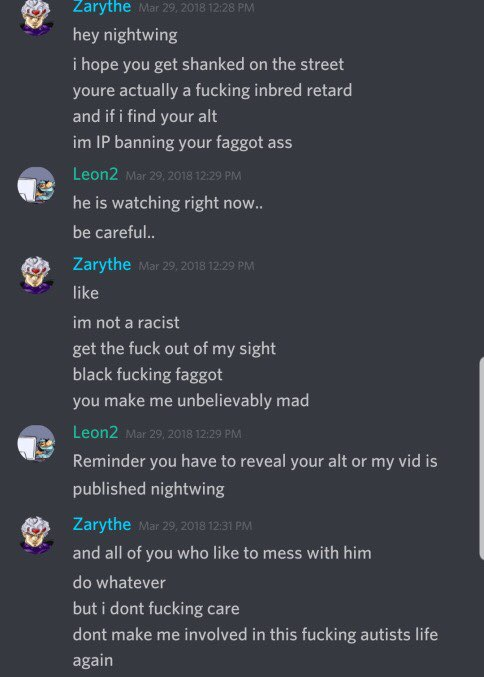Select the 'you make me unbelievably mad' message

[191, 401]
